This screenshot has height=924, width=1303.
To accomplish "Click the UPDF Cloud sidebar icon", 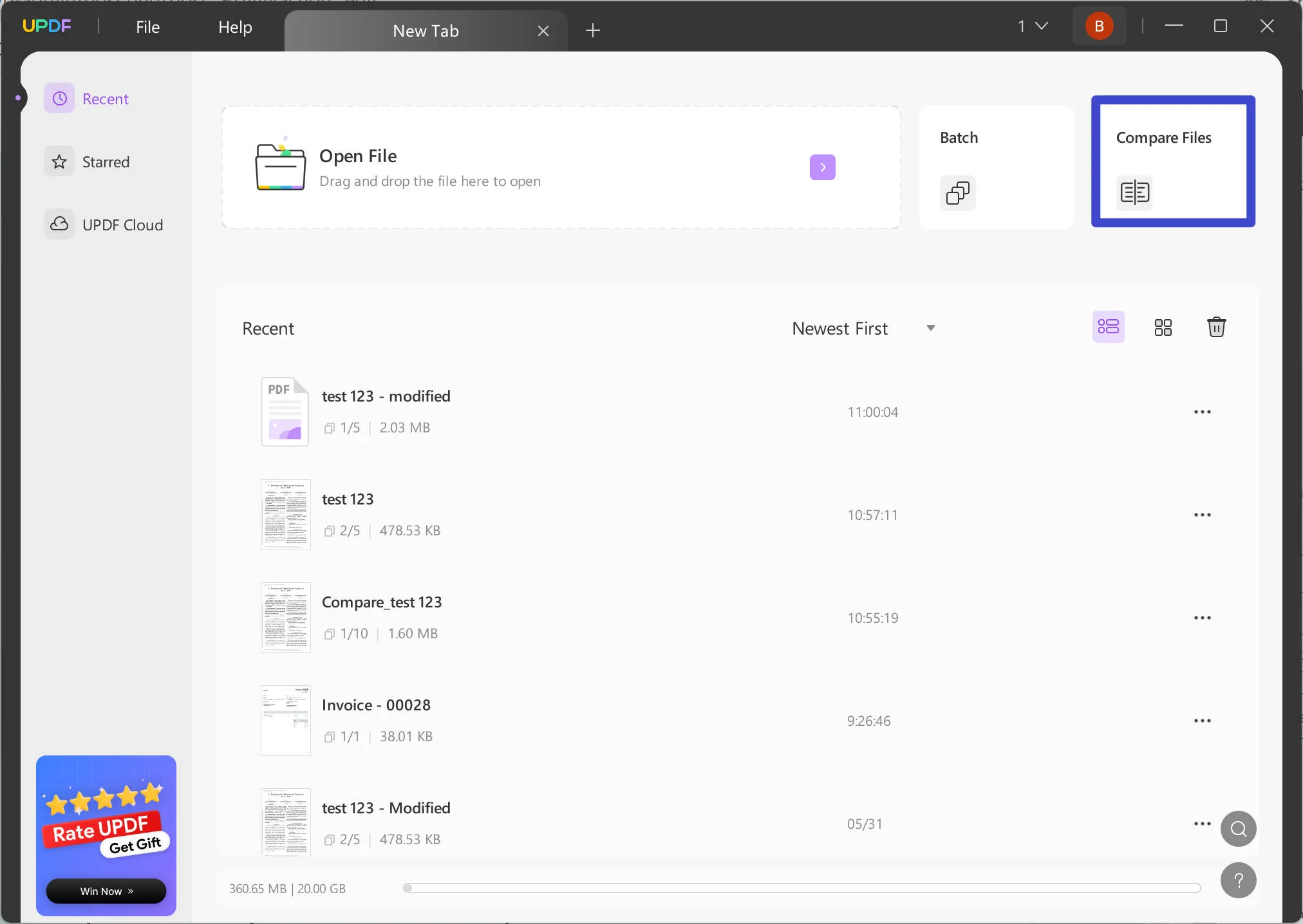I will click(59, 224).
